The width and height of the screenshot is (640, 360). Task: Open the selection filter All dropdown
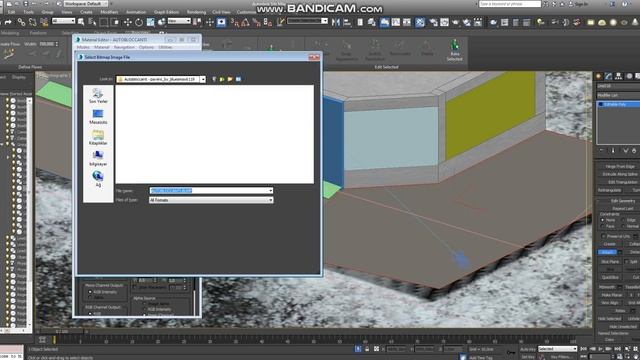tap(63, 21)
